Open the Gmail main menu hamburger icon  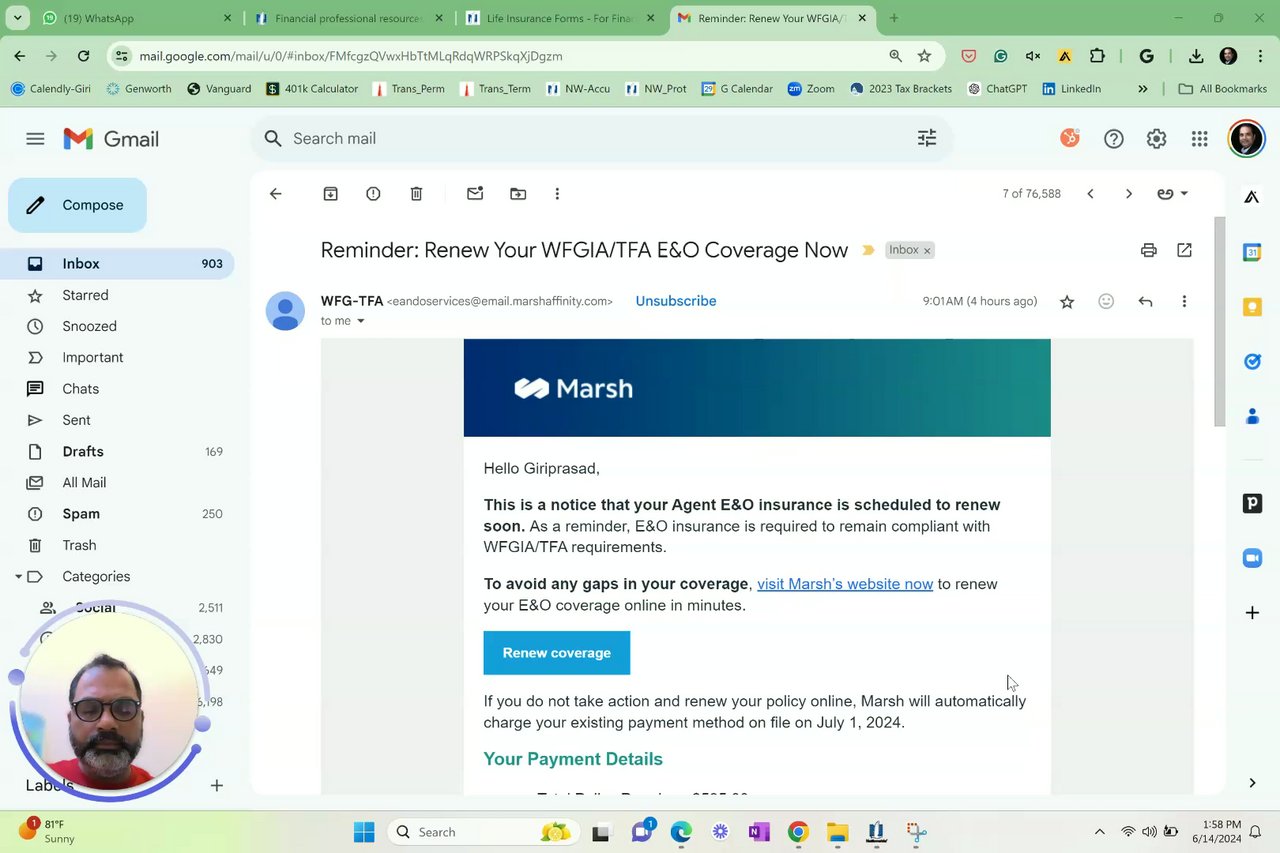pyautogui.click(x=35, y=139)
